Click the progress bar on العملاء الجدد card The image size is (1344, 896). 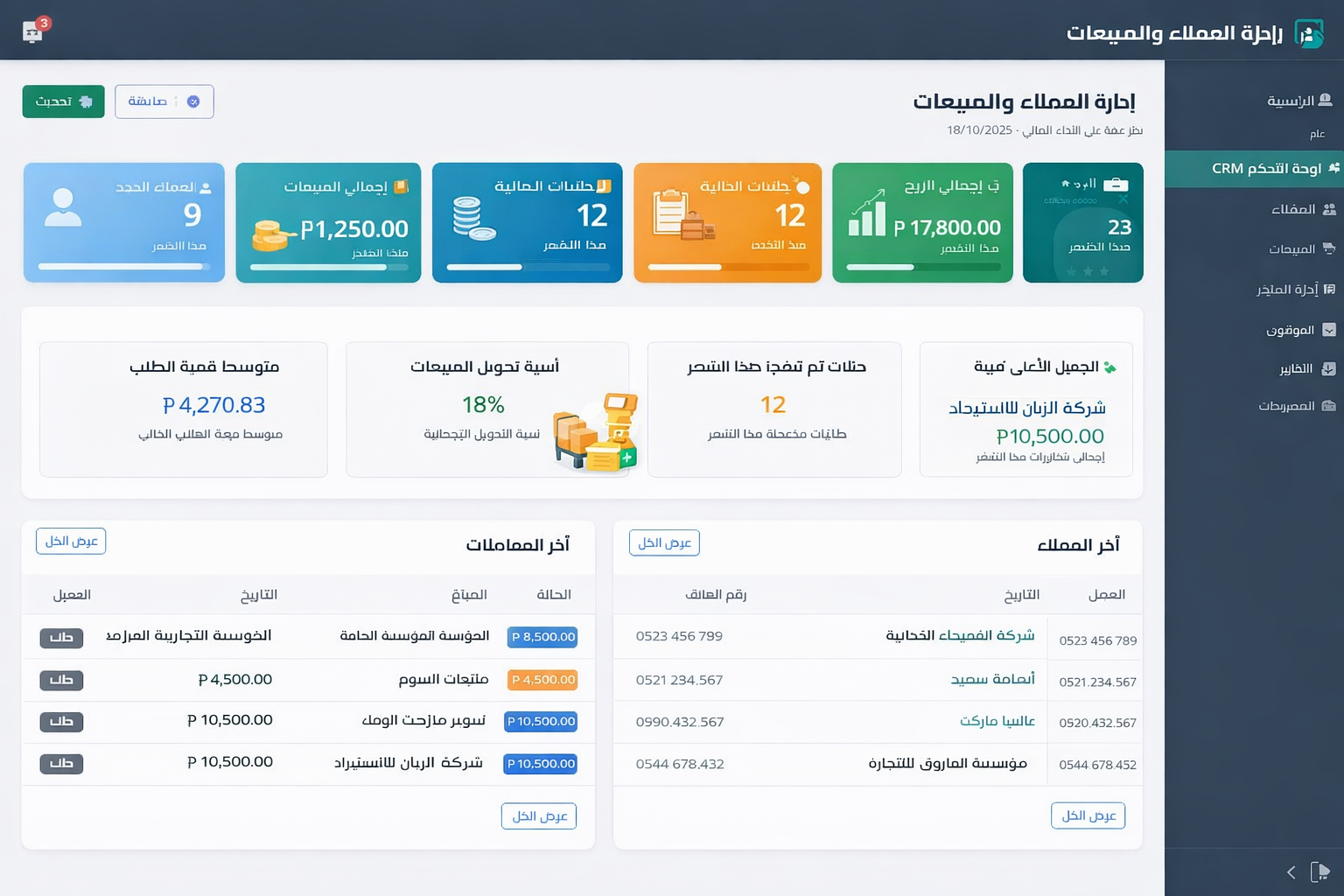[123, 267]
